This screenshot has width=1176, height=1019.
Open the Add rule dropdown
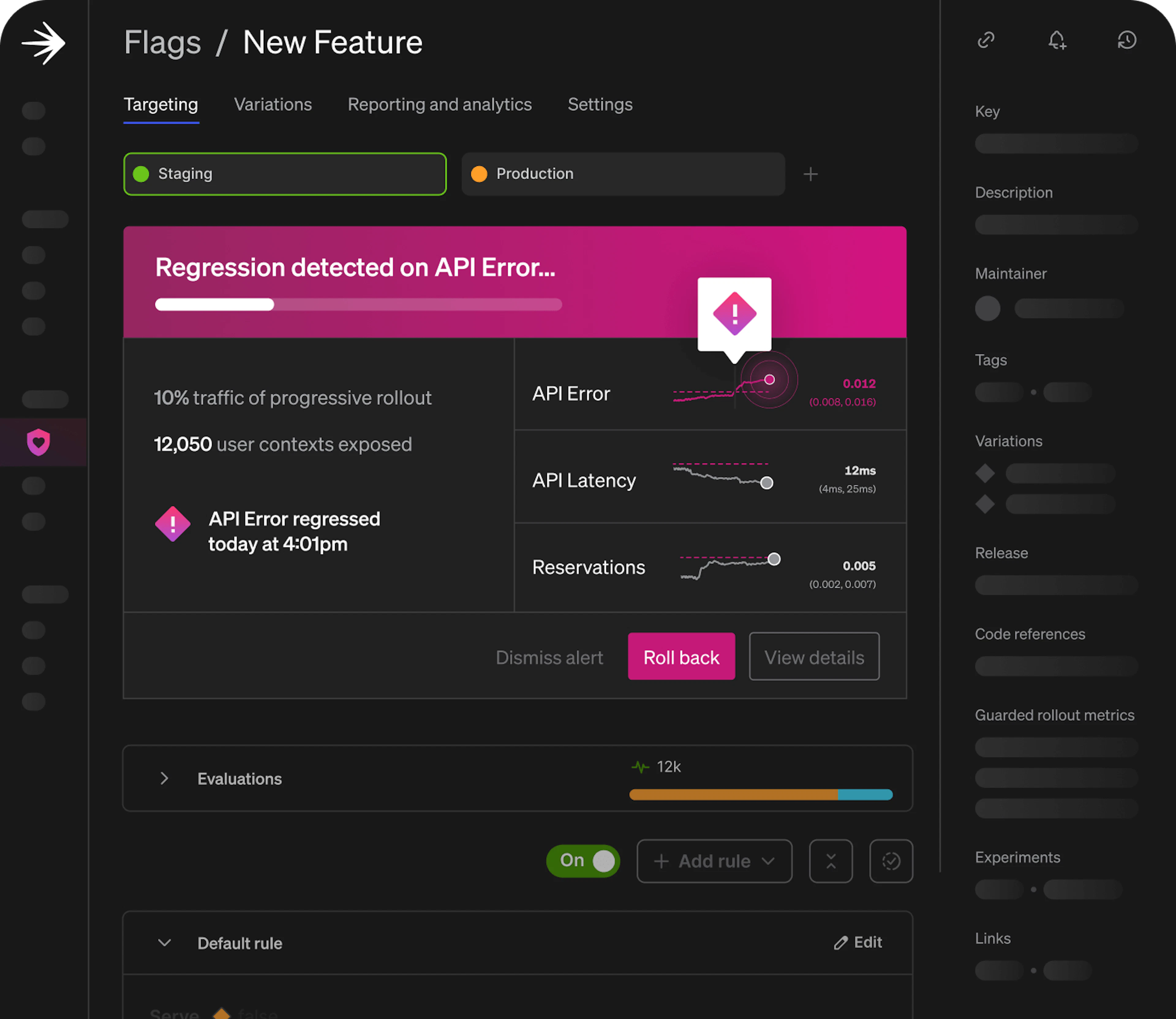click(714, 861)
